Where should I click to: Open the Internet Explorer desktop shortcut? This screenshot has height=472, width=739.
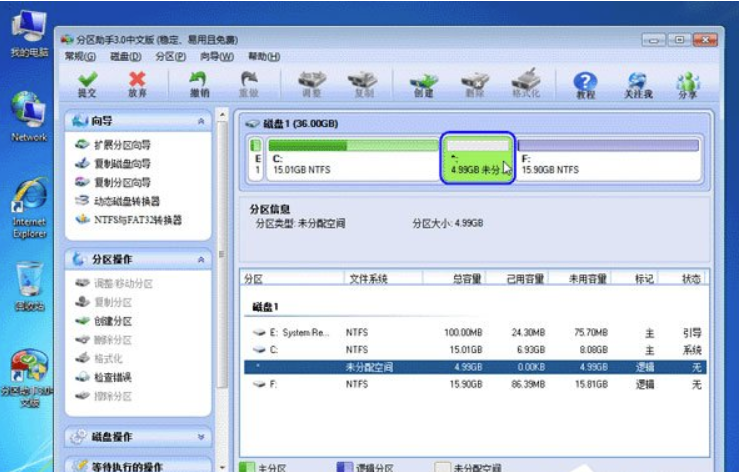click(x=29, y=207)
